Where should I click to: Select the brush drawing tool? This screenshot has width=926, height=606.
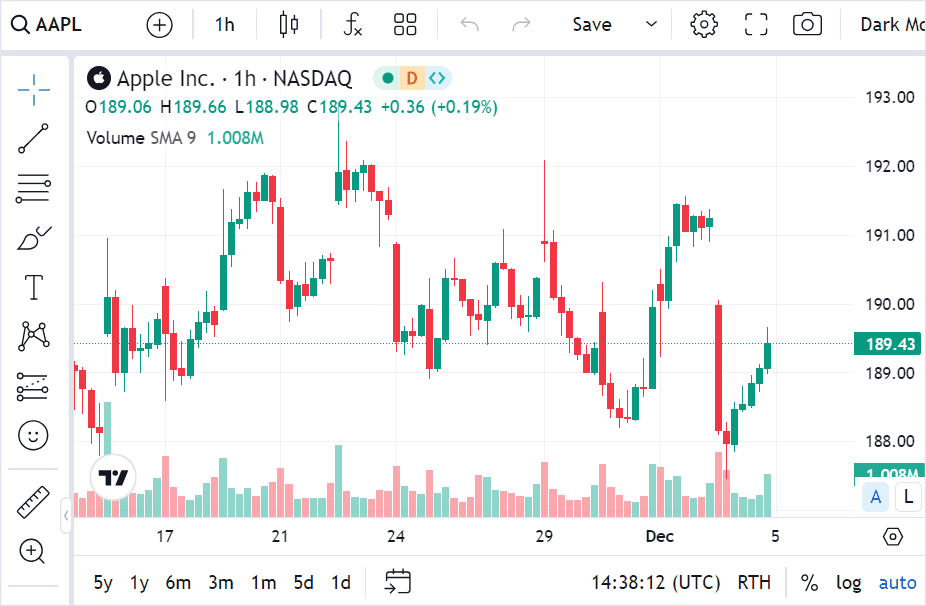pos(34,238)
